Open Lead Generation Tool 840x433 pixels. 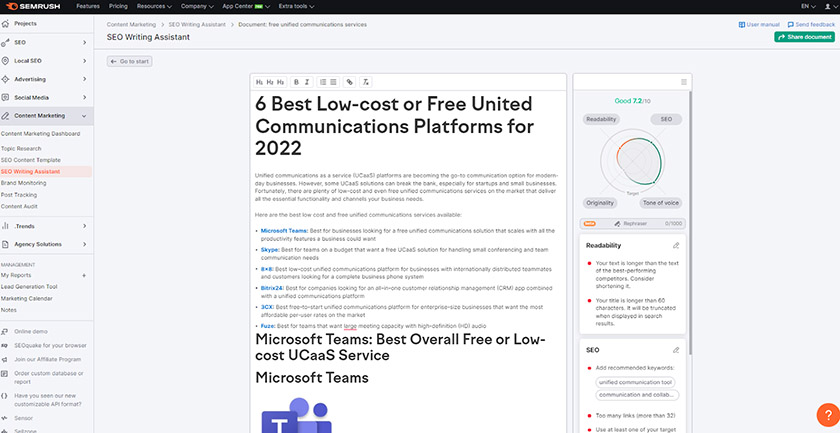[29, 287]
